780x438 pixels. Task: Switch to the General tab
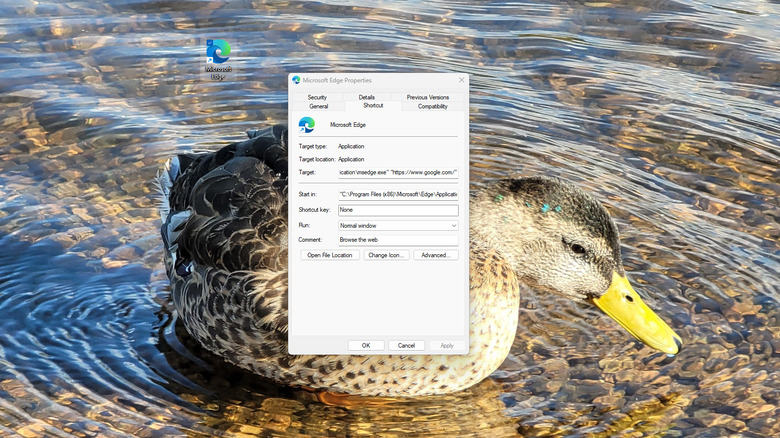[318, 106]
